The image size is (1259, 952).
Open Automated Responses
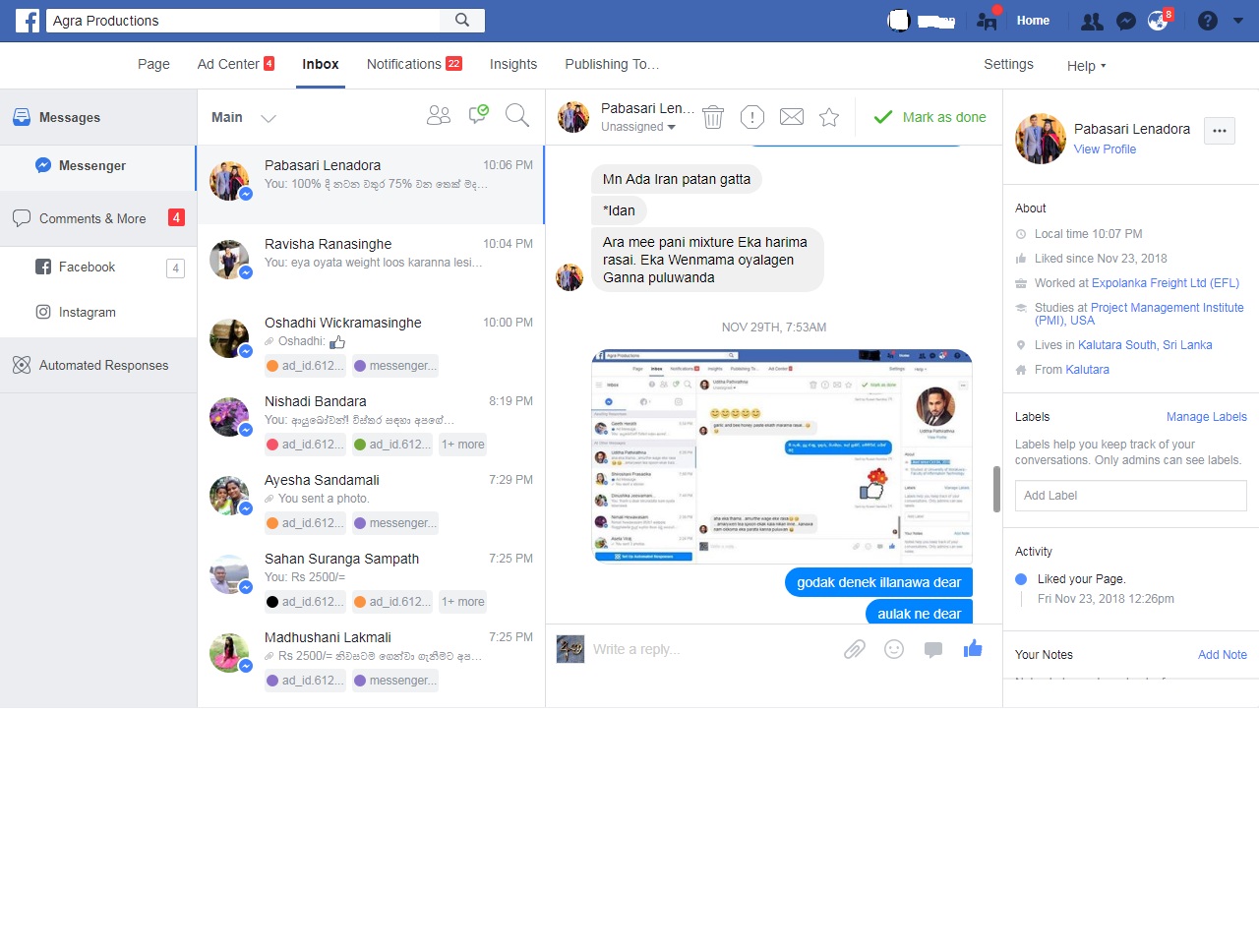tap(98, 365)
